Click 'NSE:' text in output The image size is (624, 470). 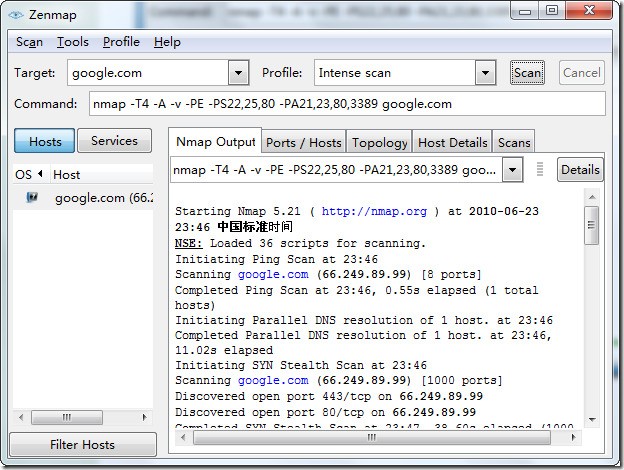(x=188, y=243)
